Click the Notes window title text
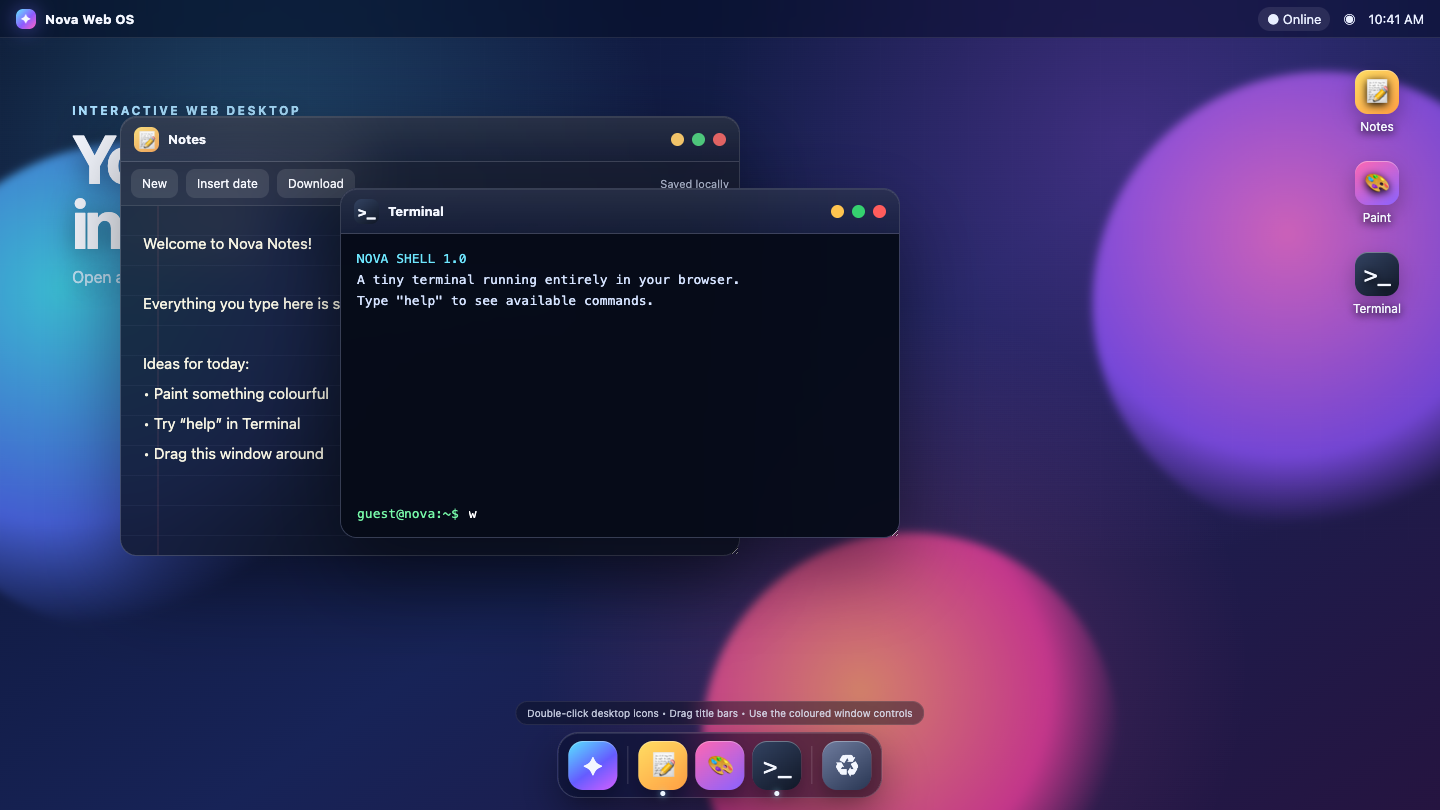 (187, 140)
